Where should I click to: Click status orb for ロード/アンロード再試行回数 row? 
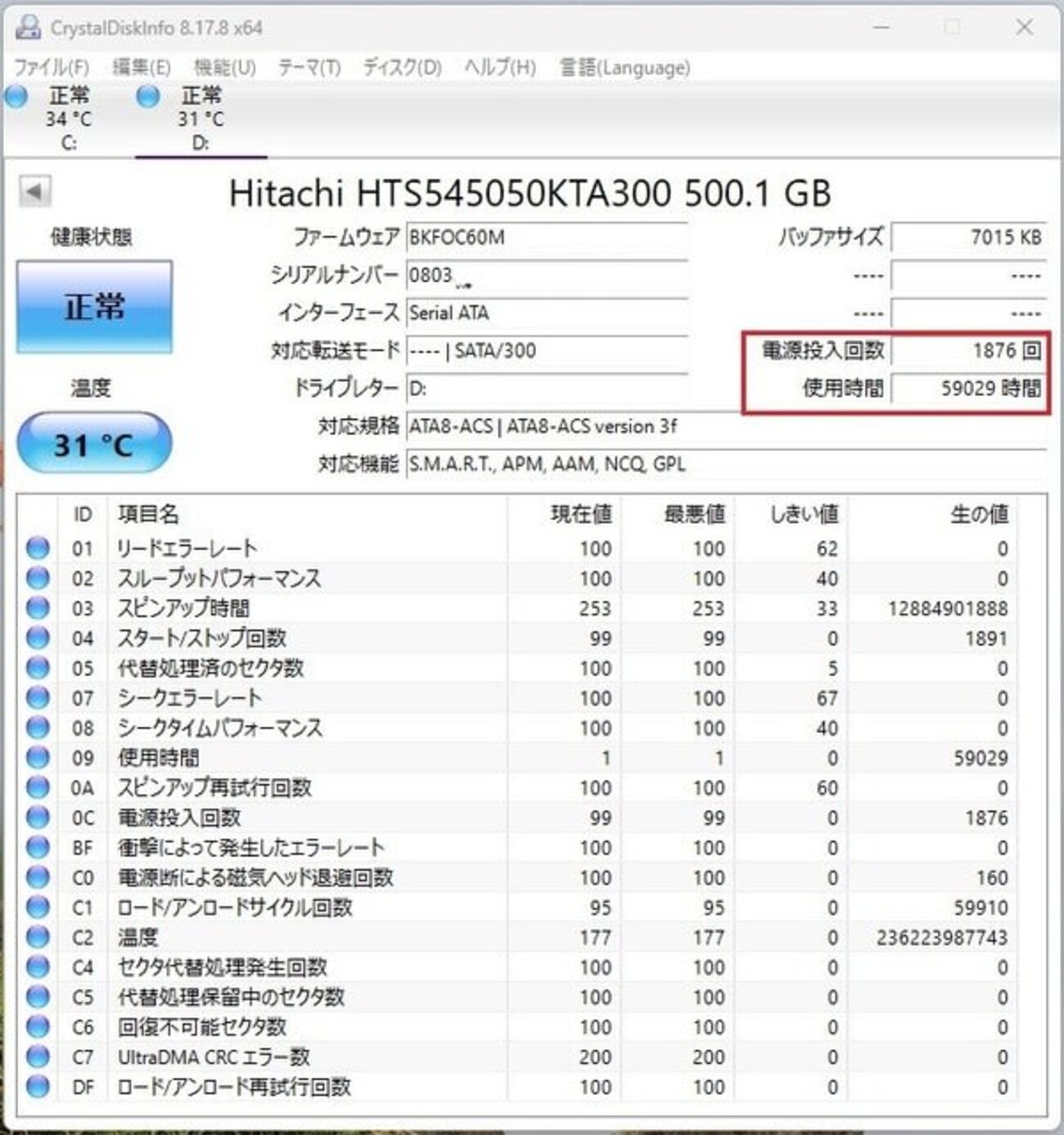38,1087
